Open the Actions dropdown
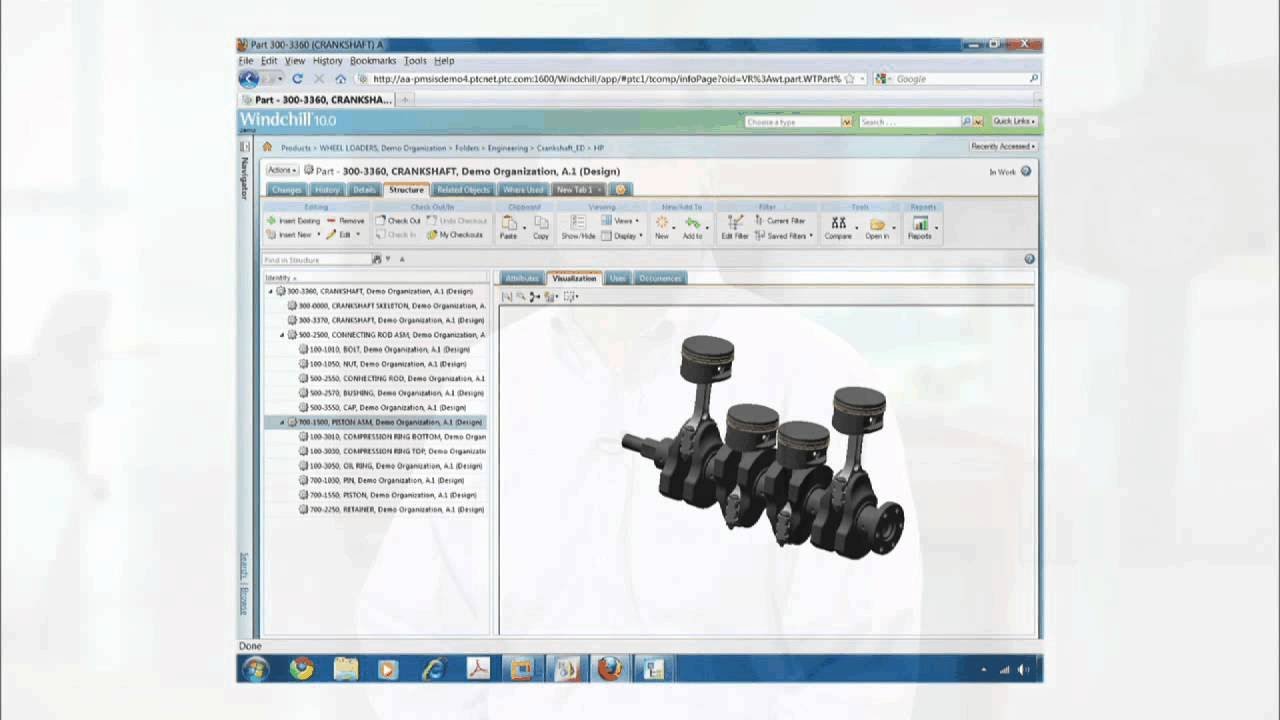Image resolution: width=1280 pixels, height=720 pixels. 282,170
